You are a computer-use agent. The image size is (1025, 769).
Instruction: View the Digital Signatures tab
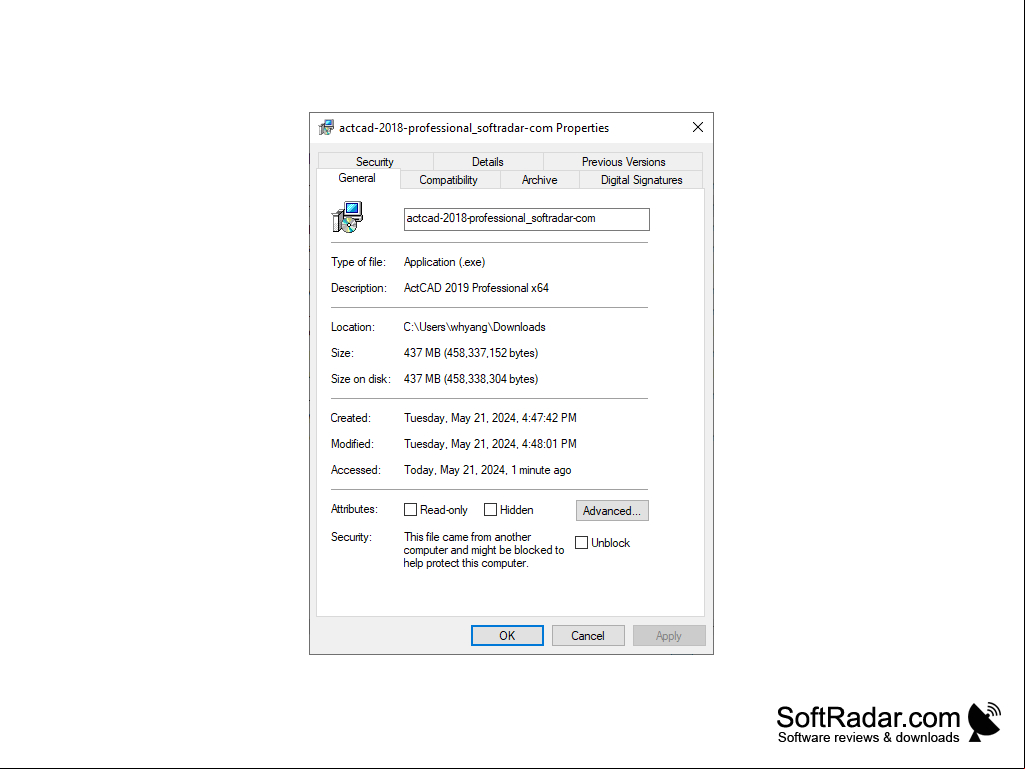click(x=641, y=180)
